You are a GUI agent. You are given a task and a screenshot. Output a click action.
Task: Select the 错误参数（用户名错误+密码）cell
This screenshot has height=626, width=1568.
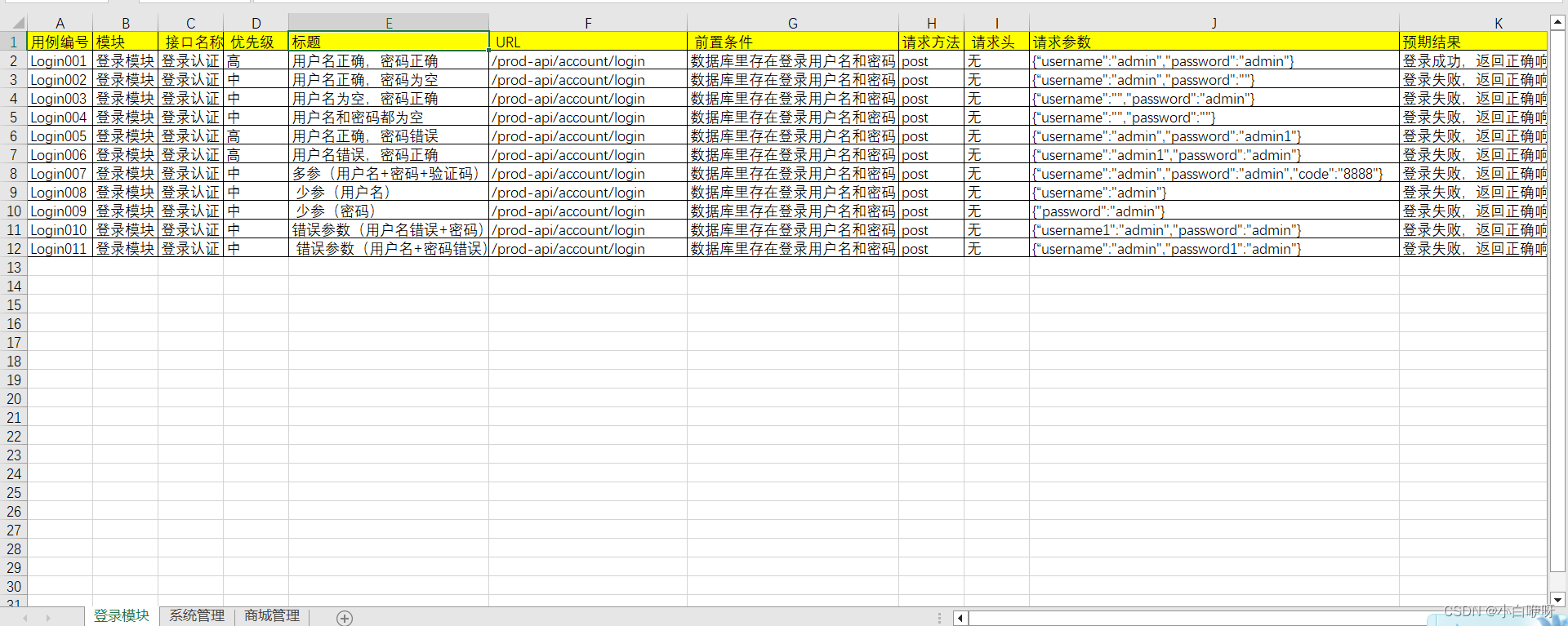point(389,229)
